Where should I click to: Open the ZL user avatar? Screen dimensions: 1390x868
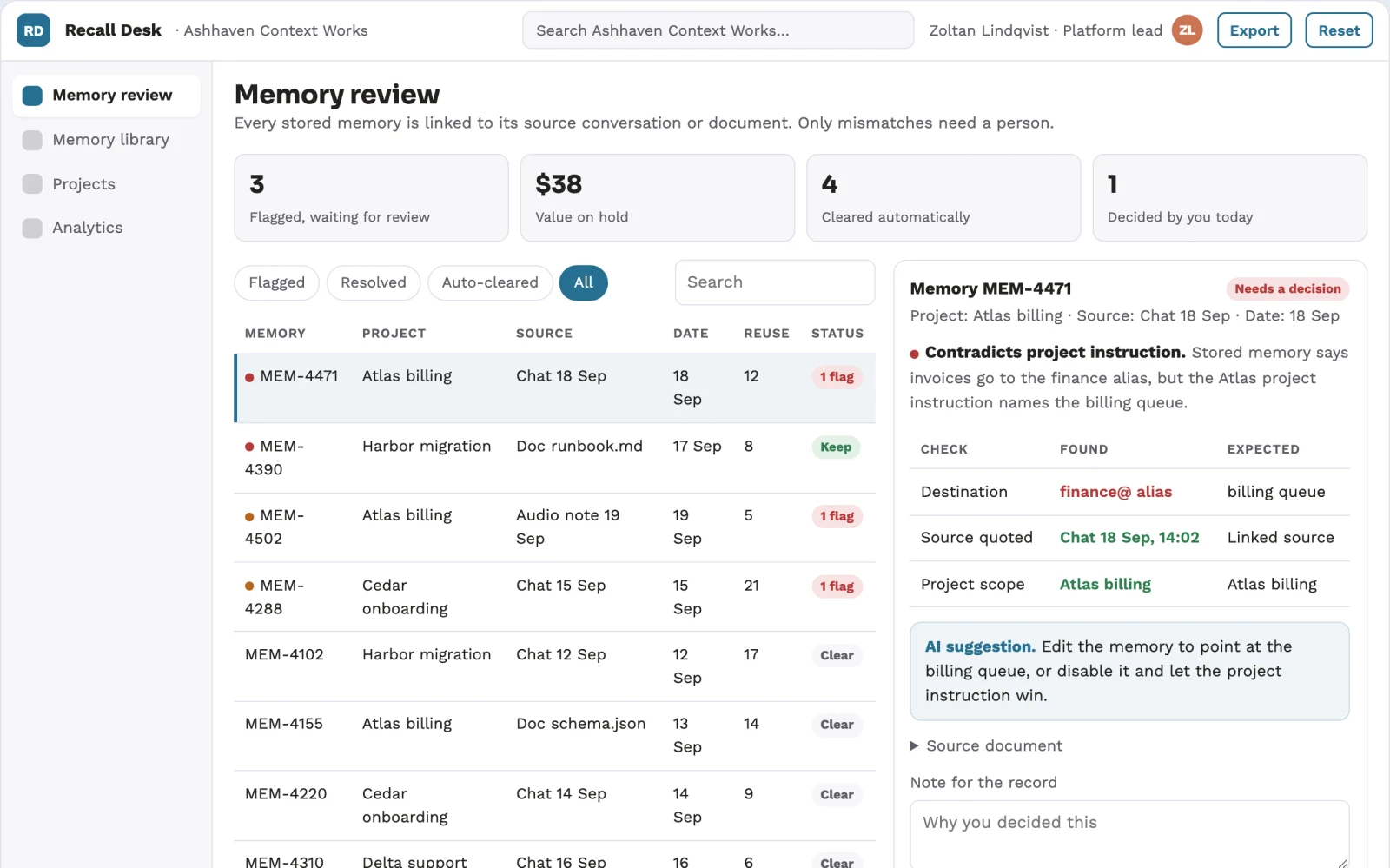click(x=1187, y=30)
